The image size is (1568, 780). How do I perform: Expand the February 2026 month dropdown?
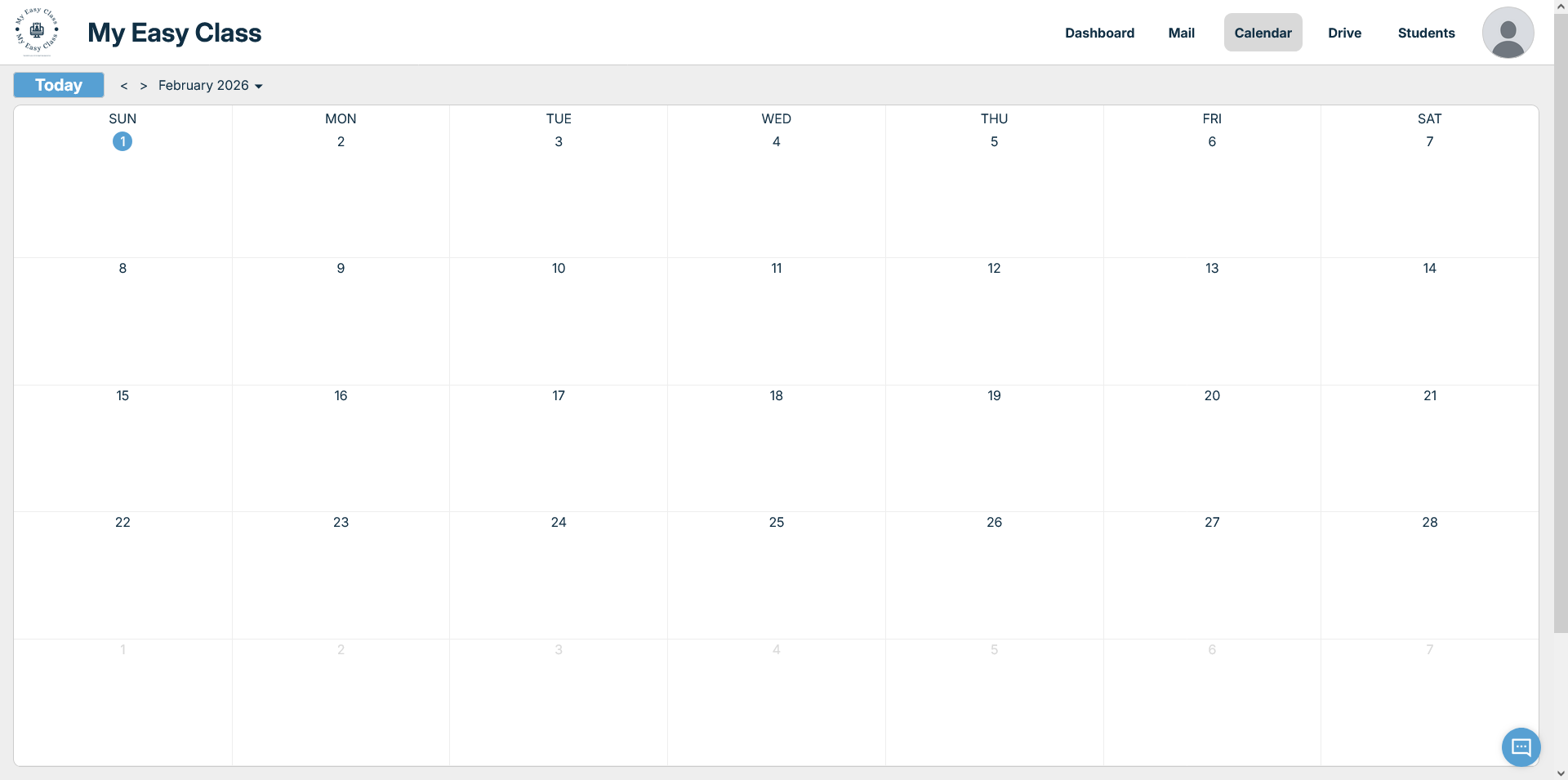(x=211, y=86)
